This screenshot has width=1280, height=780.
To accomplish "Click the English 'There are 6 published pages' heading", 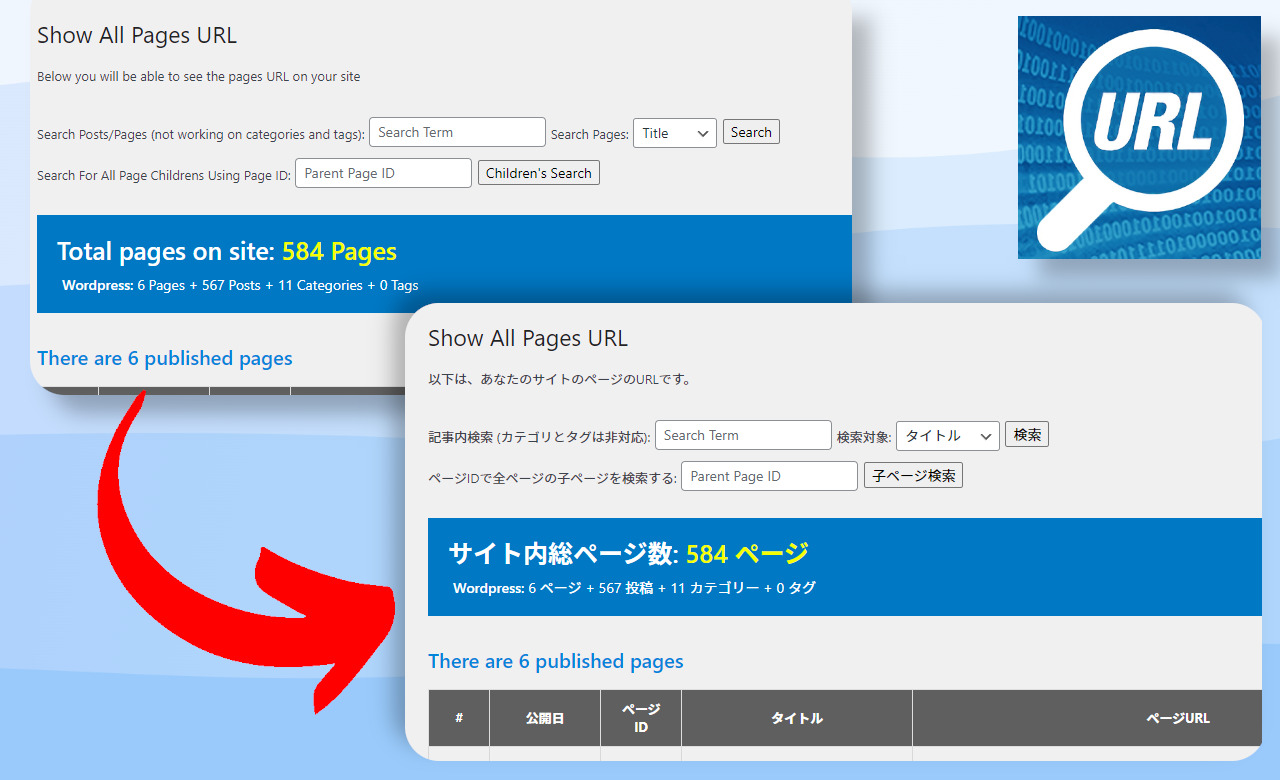I will click(x=165, y=358).
